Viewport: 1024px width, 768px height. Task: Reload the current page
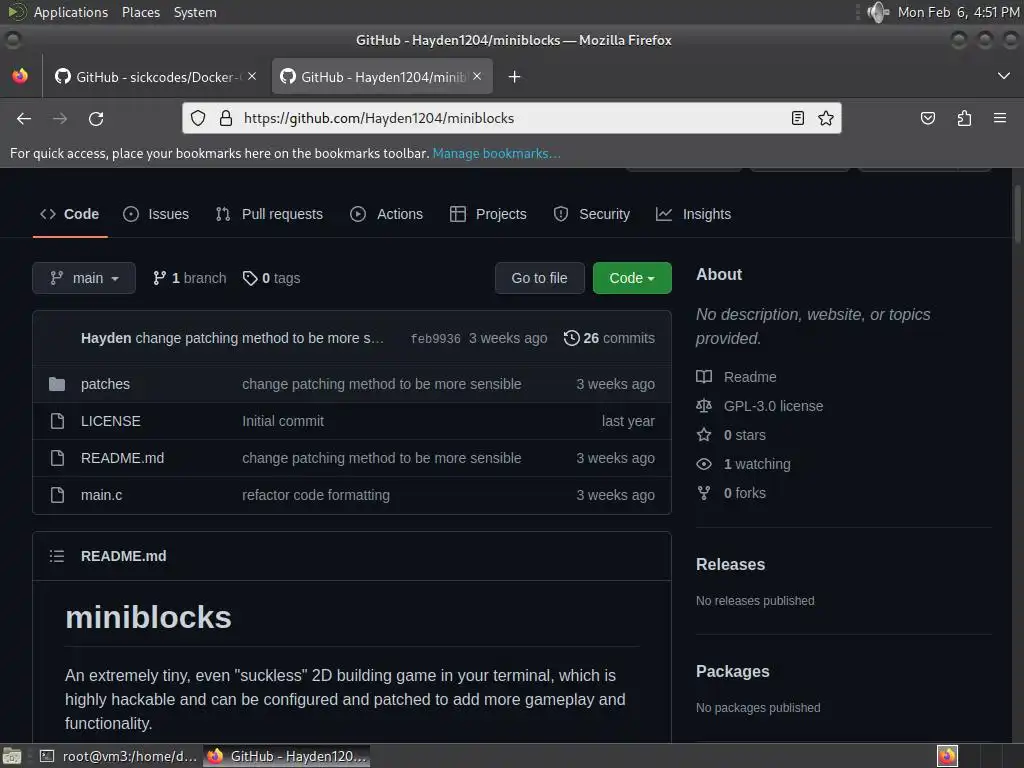click(x=96, y=118)
